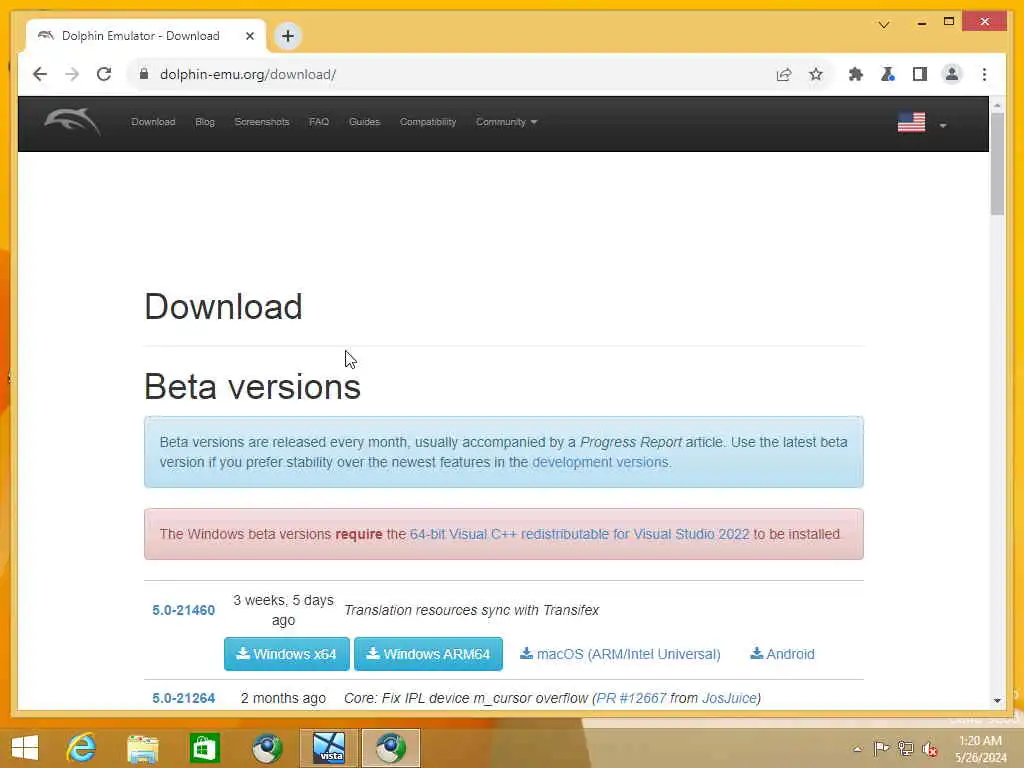Expand the Community dropdown menu
This screenshot has width=1024, height=768.
coord(506,122)
